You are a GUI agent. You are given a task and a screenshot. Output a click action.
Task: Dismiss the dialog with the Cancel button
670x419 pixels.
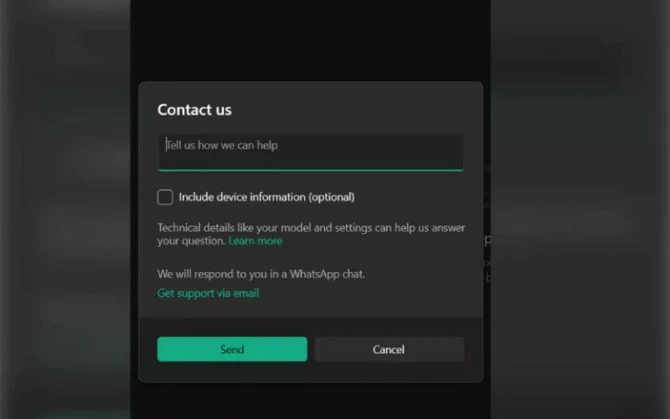[x=390, y=349]
